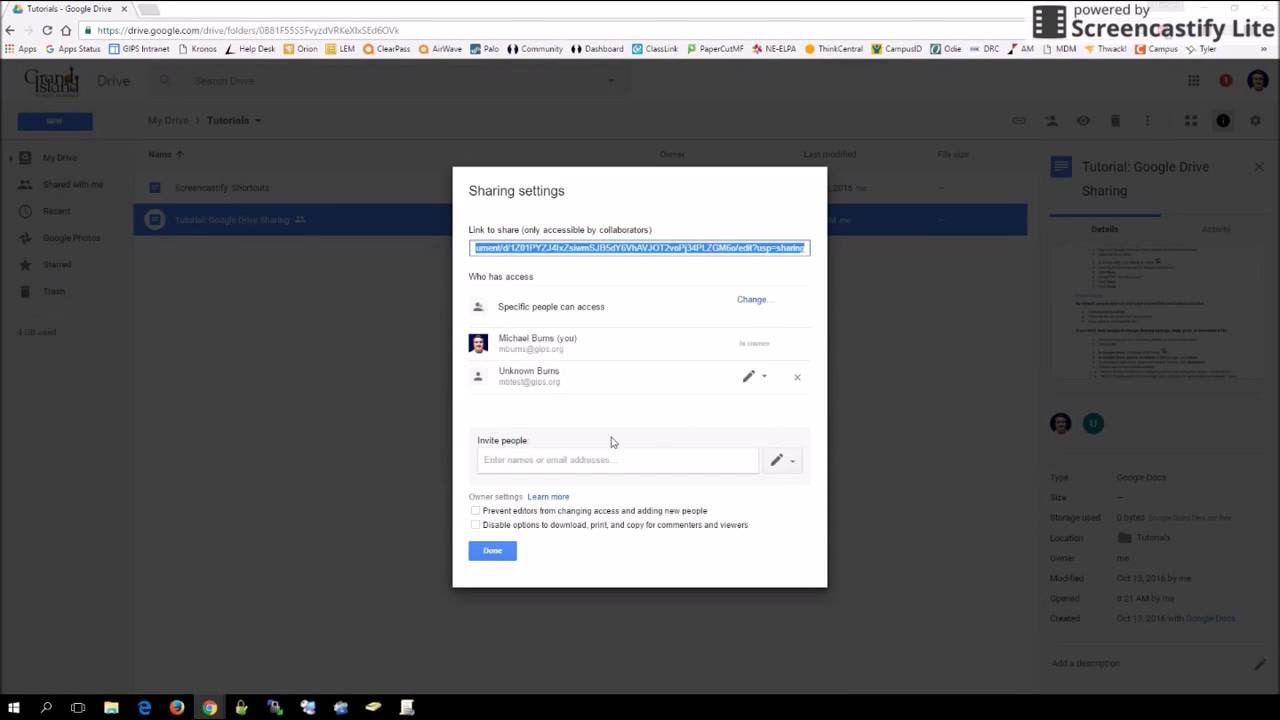Screen dimensions: 1280x720
Task: Open the Help Desk bookmark
Action: coord(250,49)
